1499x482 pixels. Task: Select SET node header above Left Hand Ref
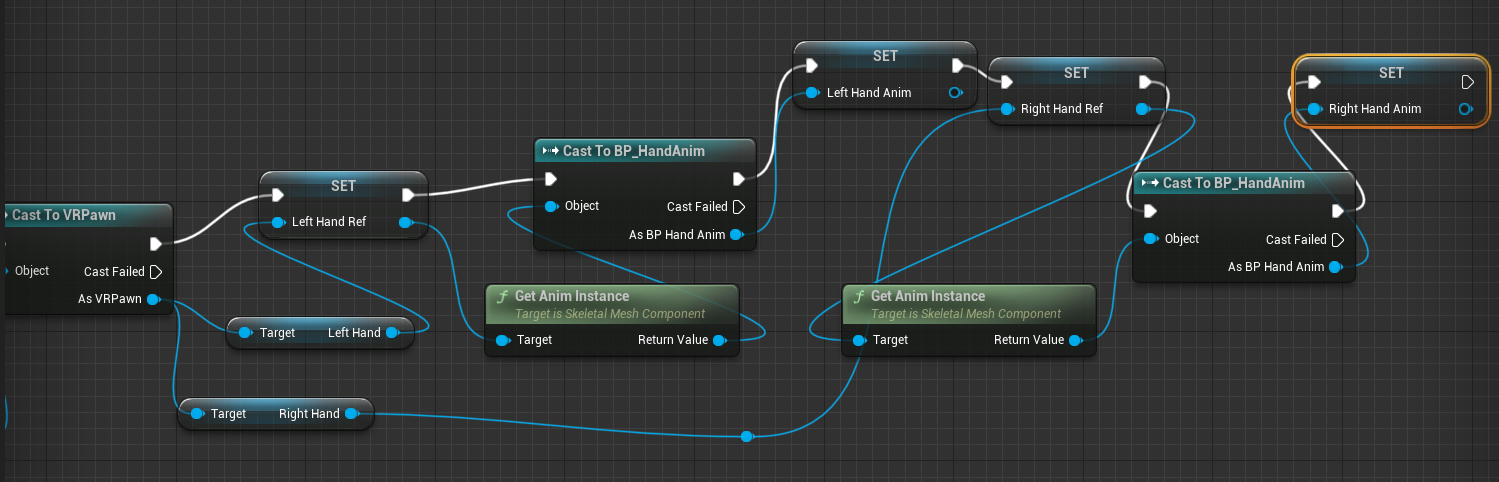[x=343, y=186]
